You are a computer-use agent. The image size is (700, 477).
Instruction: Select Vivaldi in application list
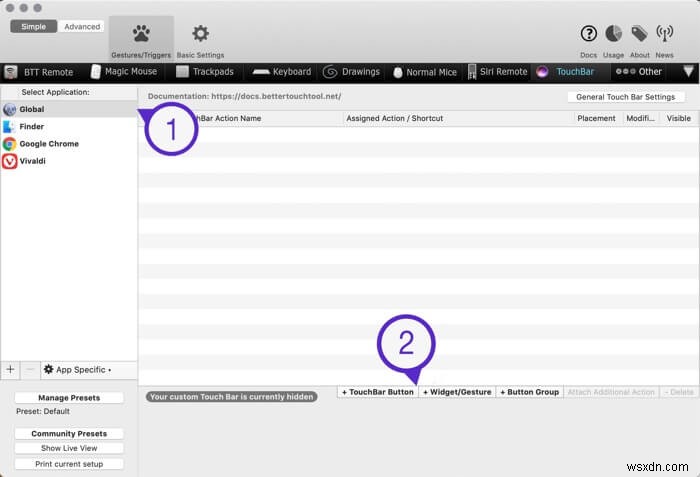(69, 161)
